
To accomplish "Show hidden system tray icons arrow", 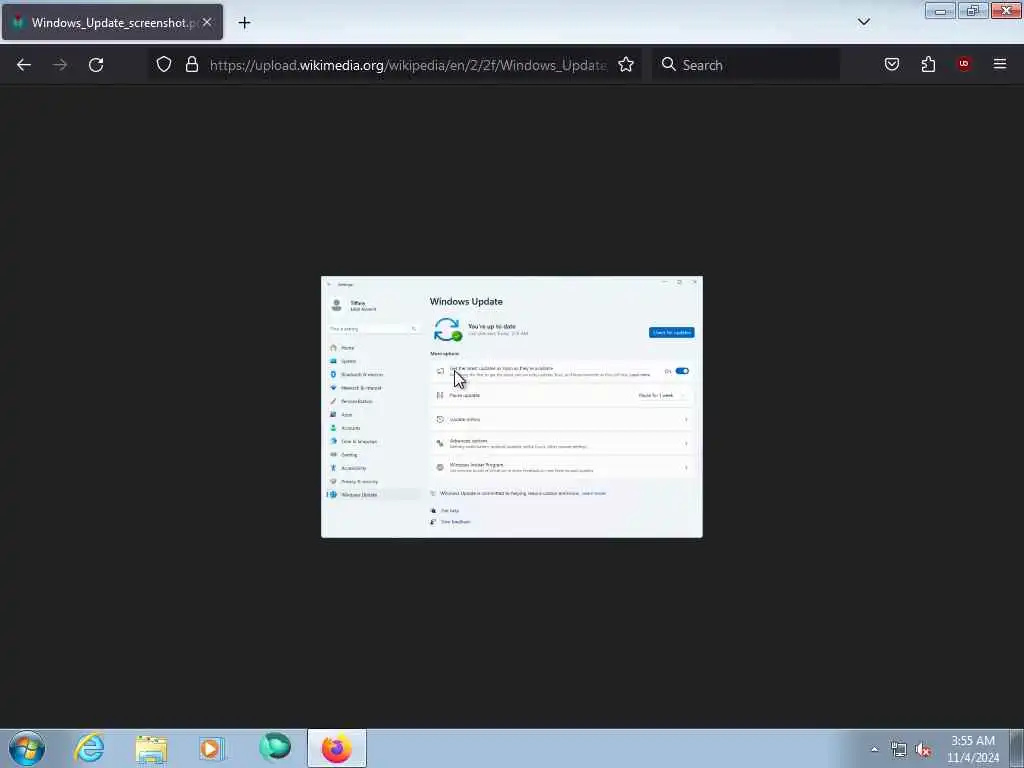I will point(874,750).
